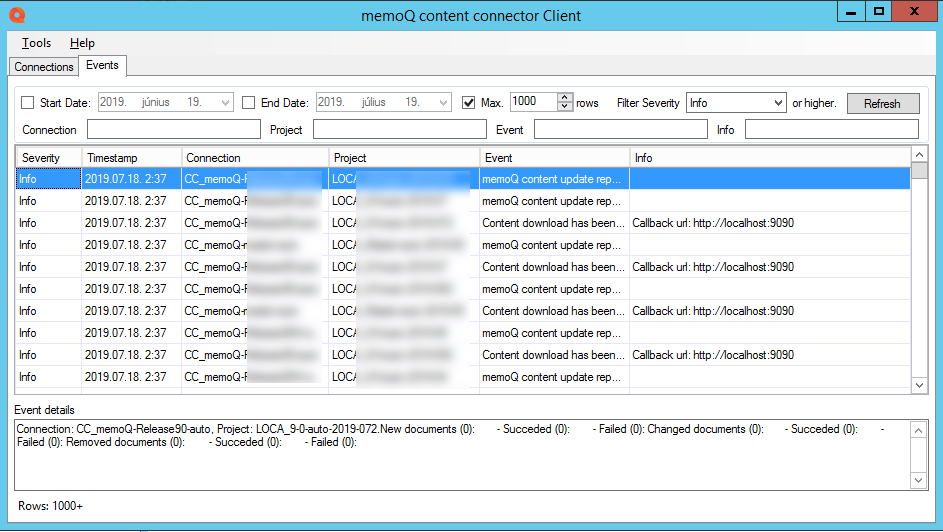Focus the Project filter field
The width and height of the screenshot is (943, 532).
(400, 129)
